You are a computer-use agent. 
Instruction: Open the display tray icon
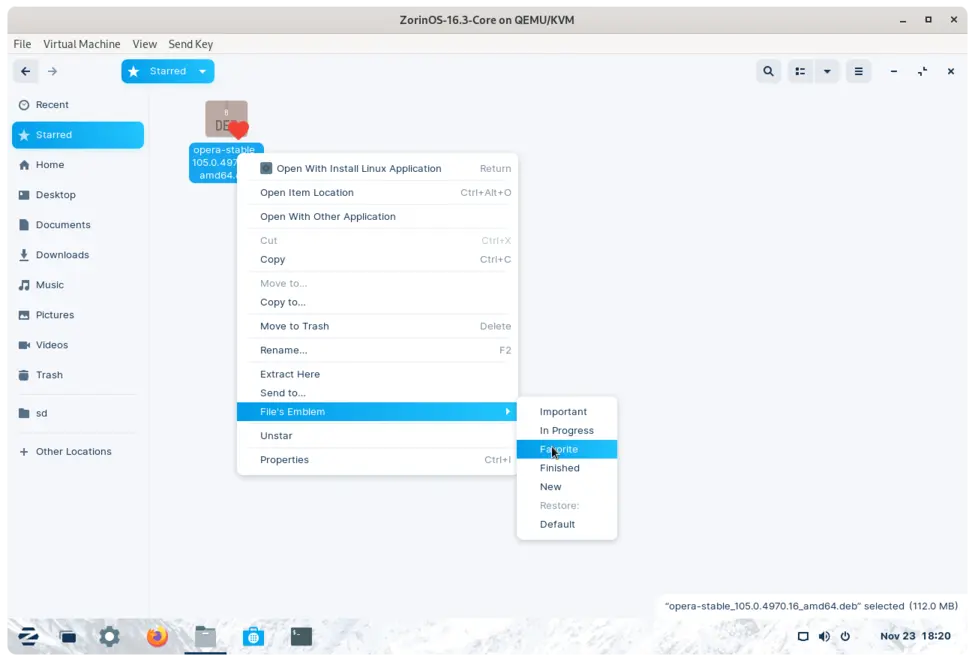tap(803, 637)
